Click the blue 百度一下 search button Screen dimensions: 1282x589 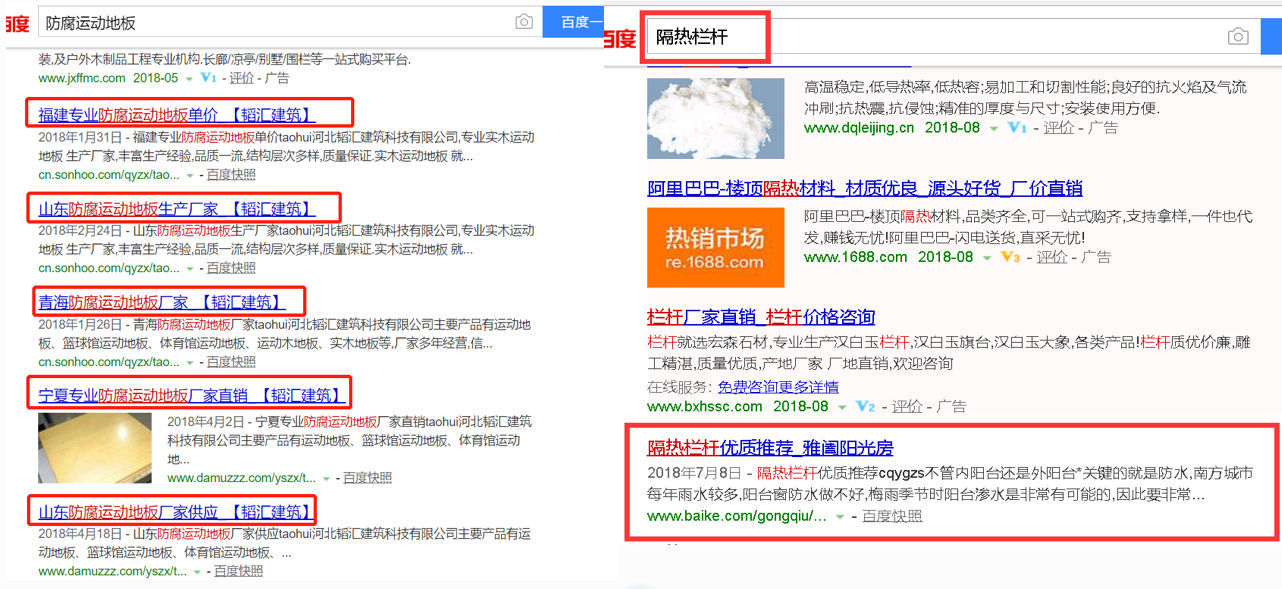pyautogui.click(x=573, y=22)
